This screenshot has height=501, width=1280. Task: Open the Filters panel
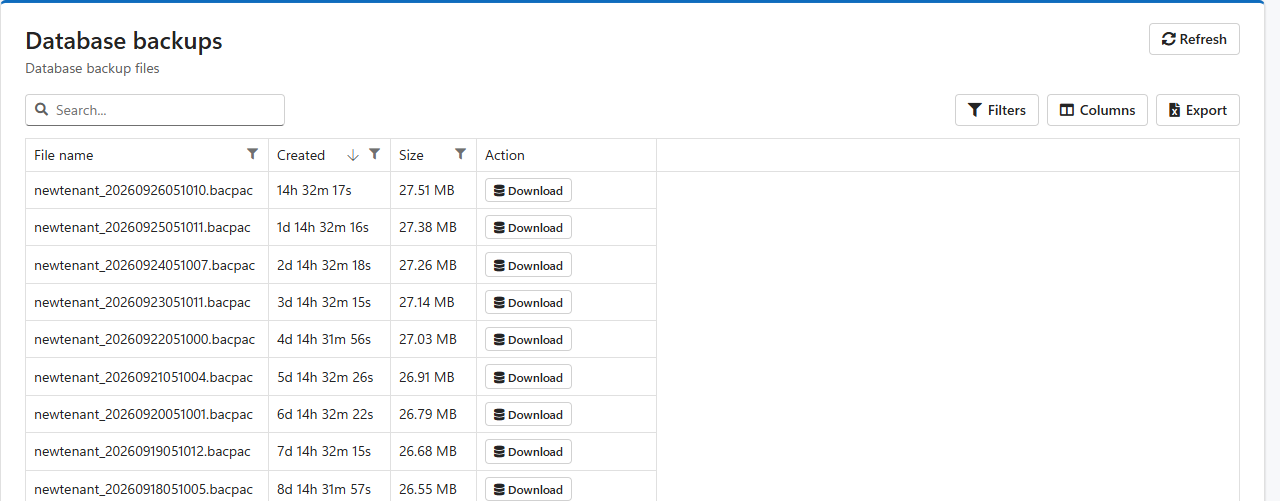[x=997, y=110]
